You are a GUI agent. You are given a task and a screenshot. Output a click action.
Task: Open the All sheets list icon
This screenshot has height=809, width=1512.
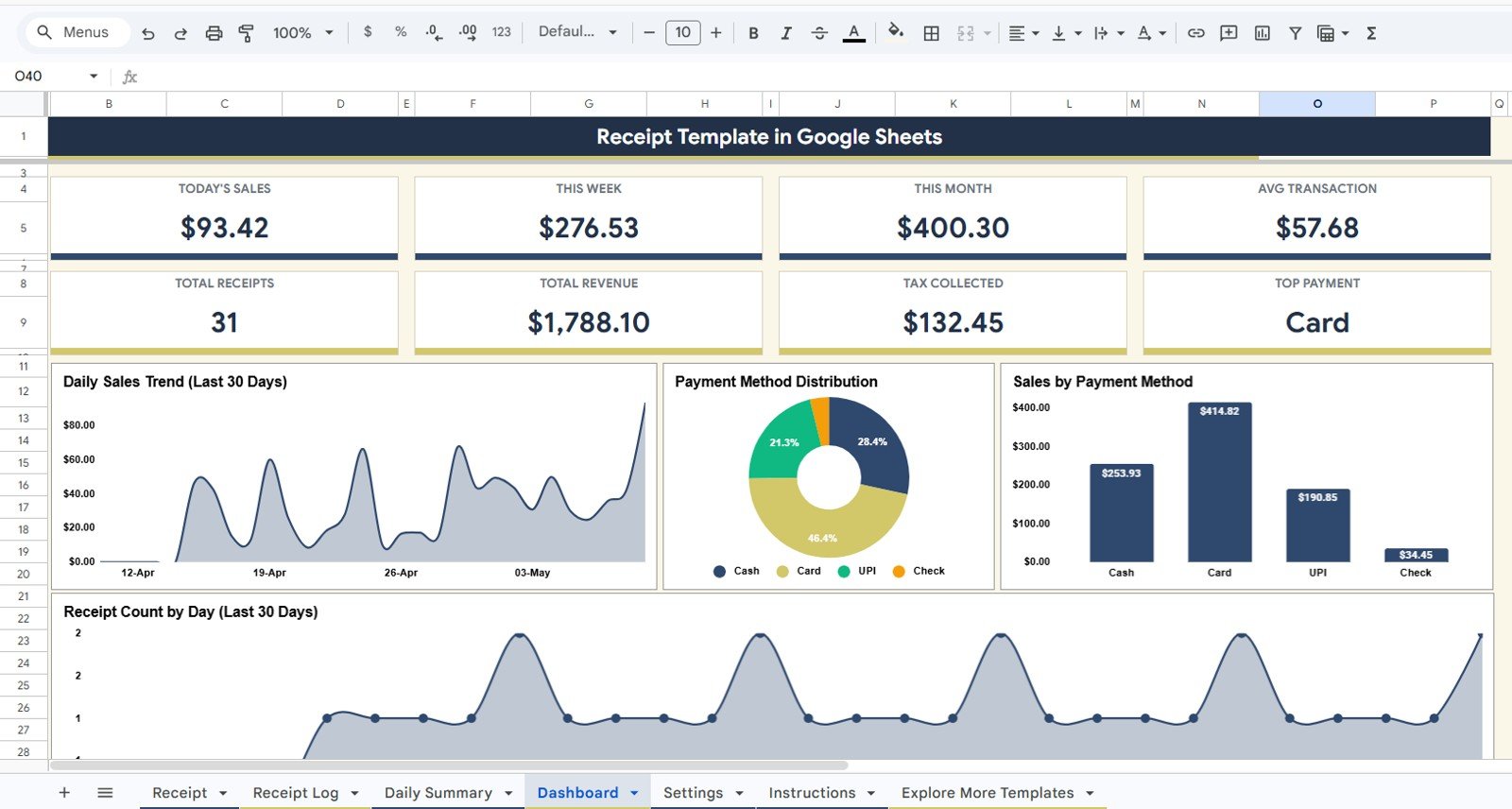pos(105,792)
